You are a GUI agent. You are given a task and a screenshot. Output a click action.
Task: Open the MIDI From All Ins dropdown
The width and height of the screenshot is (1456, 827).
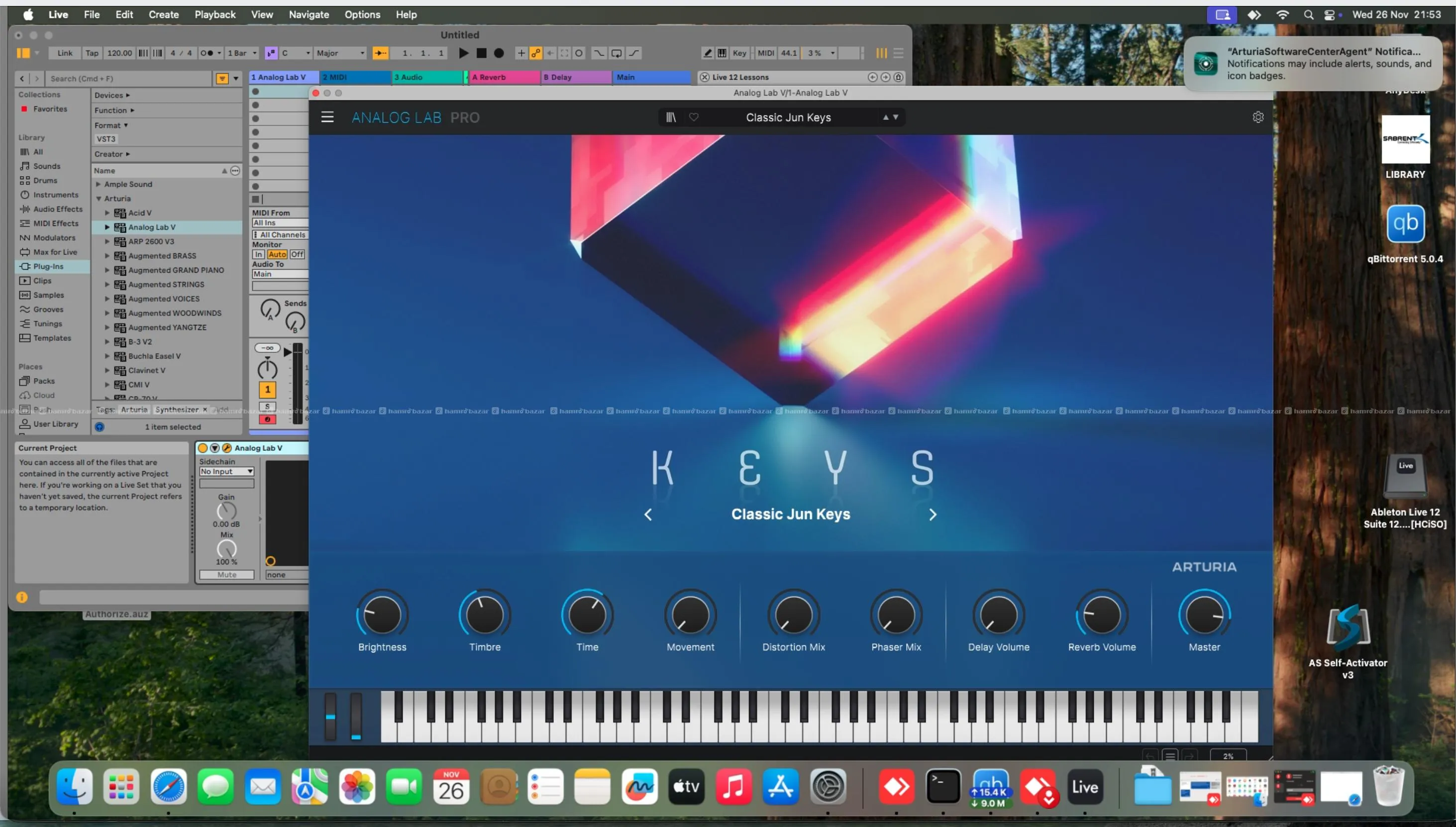[280, 222]
